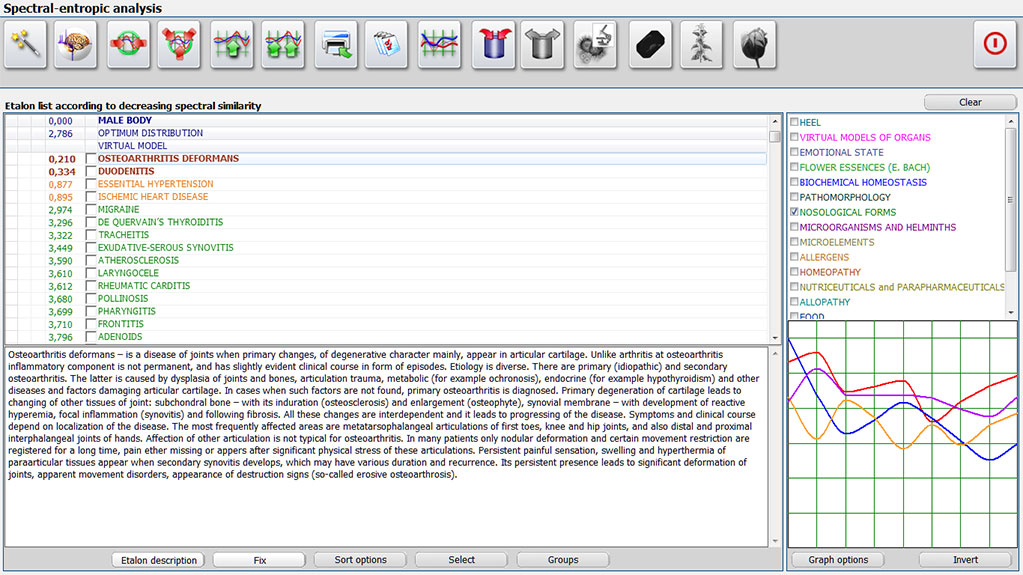
Task: Click the red power exit icon
Action: 994,44
